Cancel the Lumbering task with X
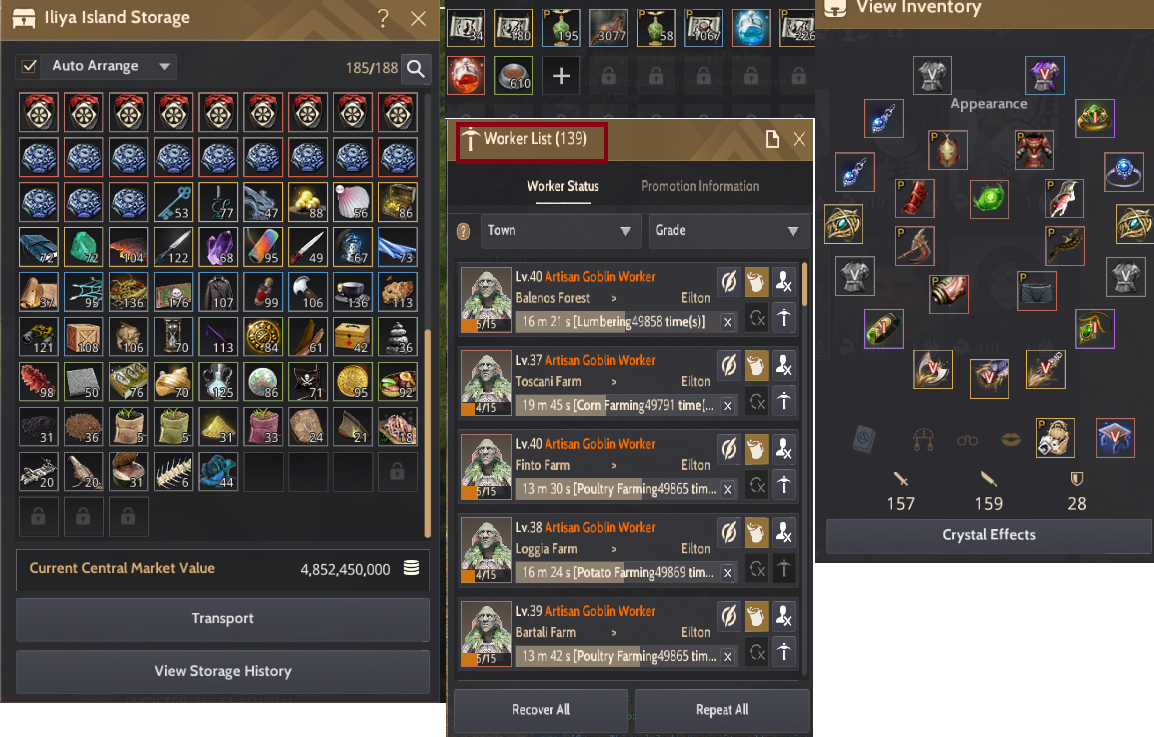The image size is (1154, 737). click(727, 322)
